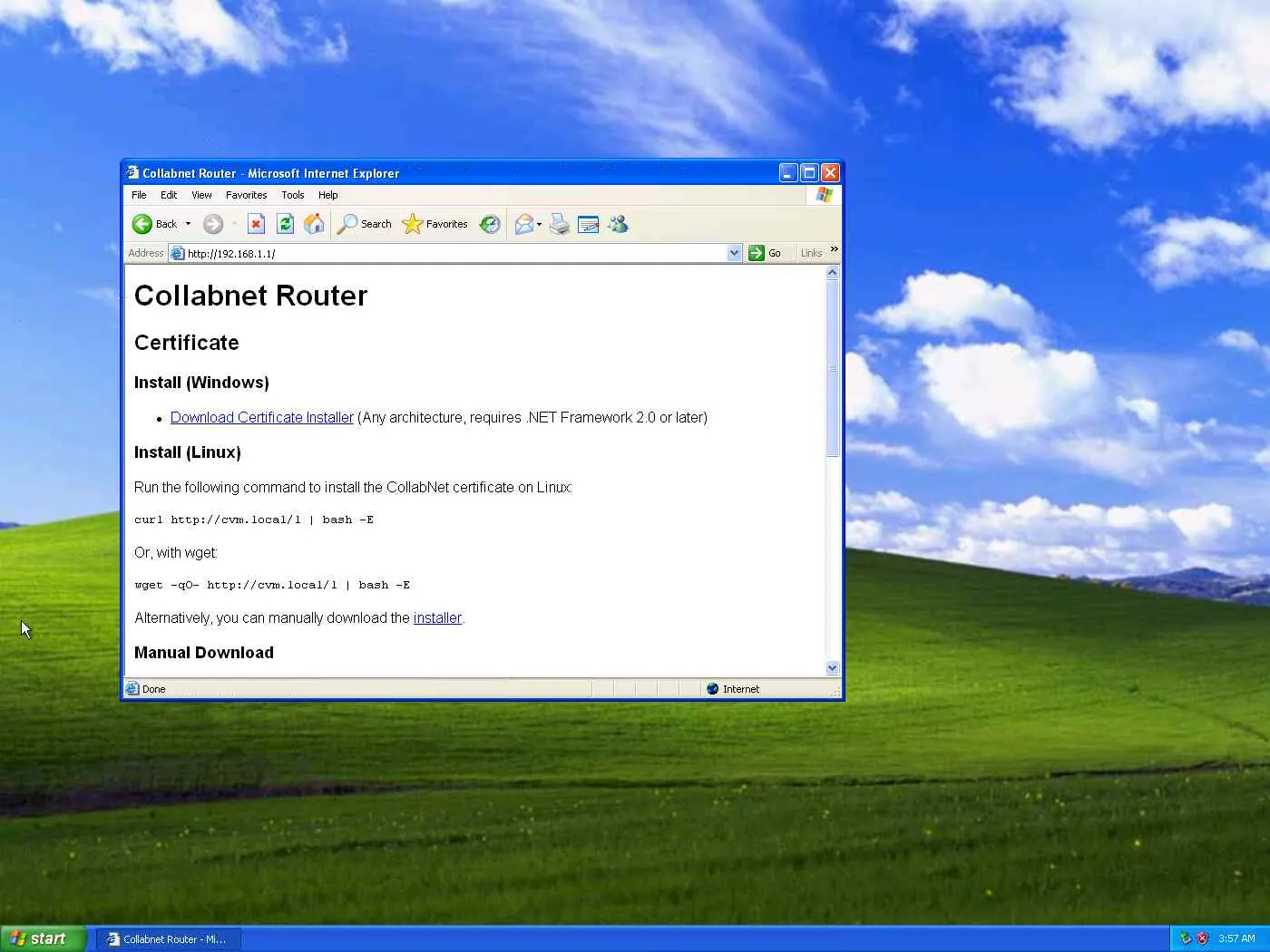Open the Tools menu
This screenshot has width=1270, height=952.
pos(292,195)
